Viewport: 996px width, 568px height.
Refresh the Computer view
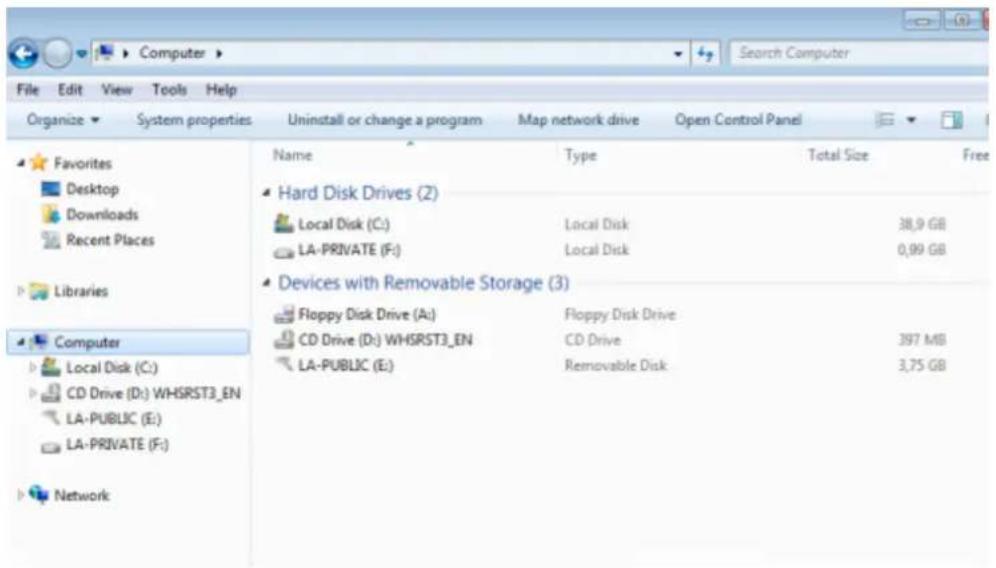pos(705,54)
